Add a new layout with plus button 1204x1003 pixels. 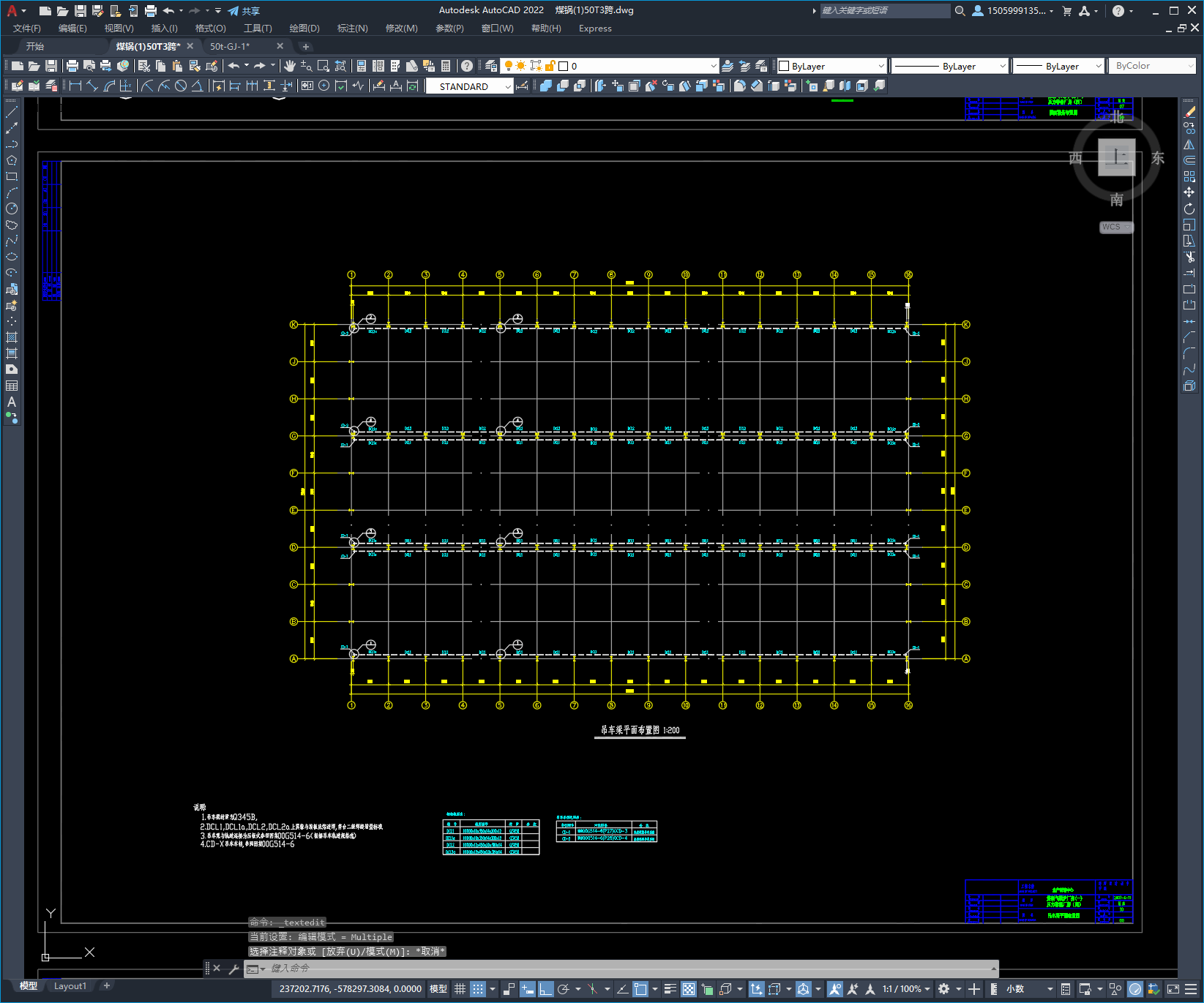coord(106,986)
